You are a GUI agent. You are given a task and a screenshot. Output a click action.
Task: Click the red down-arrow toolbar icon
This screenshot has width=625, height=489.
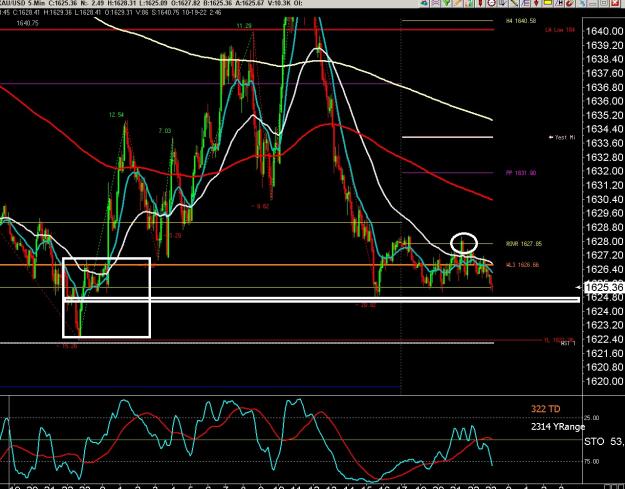(536, 3)
